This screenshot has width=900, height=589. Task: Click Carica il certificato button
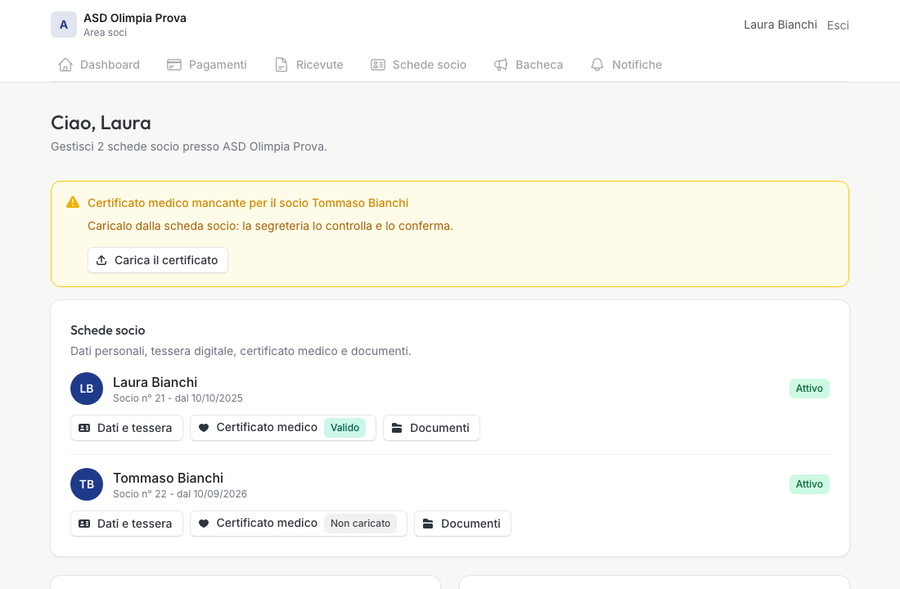[158, 260]
